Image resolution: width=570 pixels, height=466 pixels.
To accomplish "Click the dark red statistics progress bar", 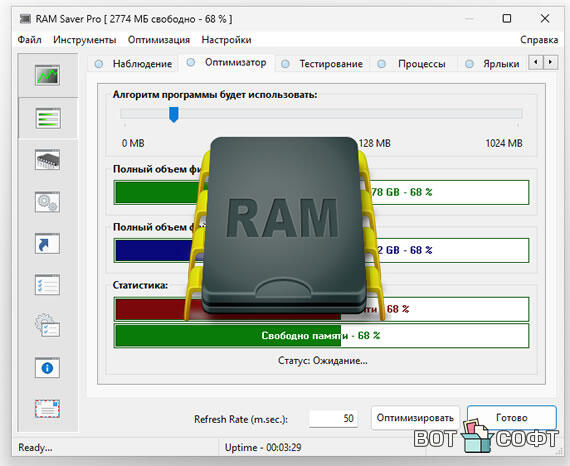I will tap(321, 309).
